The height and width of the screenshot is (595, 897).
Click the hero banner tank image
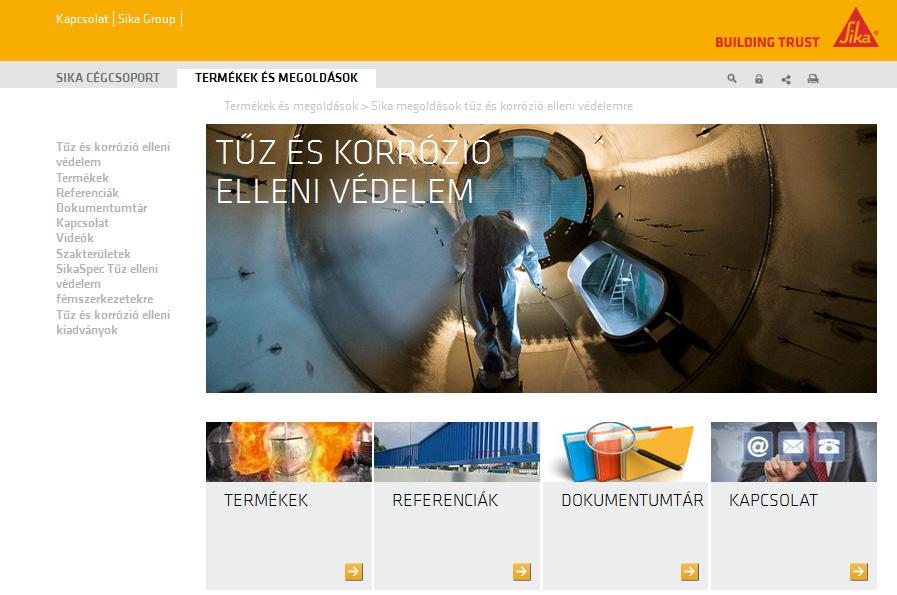point(541,259)
